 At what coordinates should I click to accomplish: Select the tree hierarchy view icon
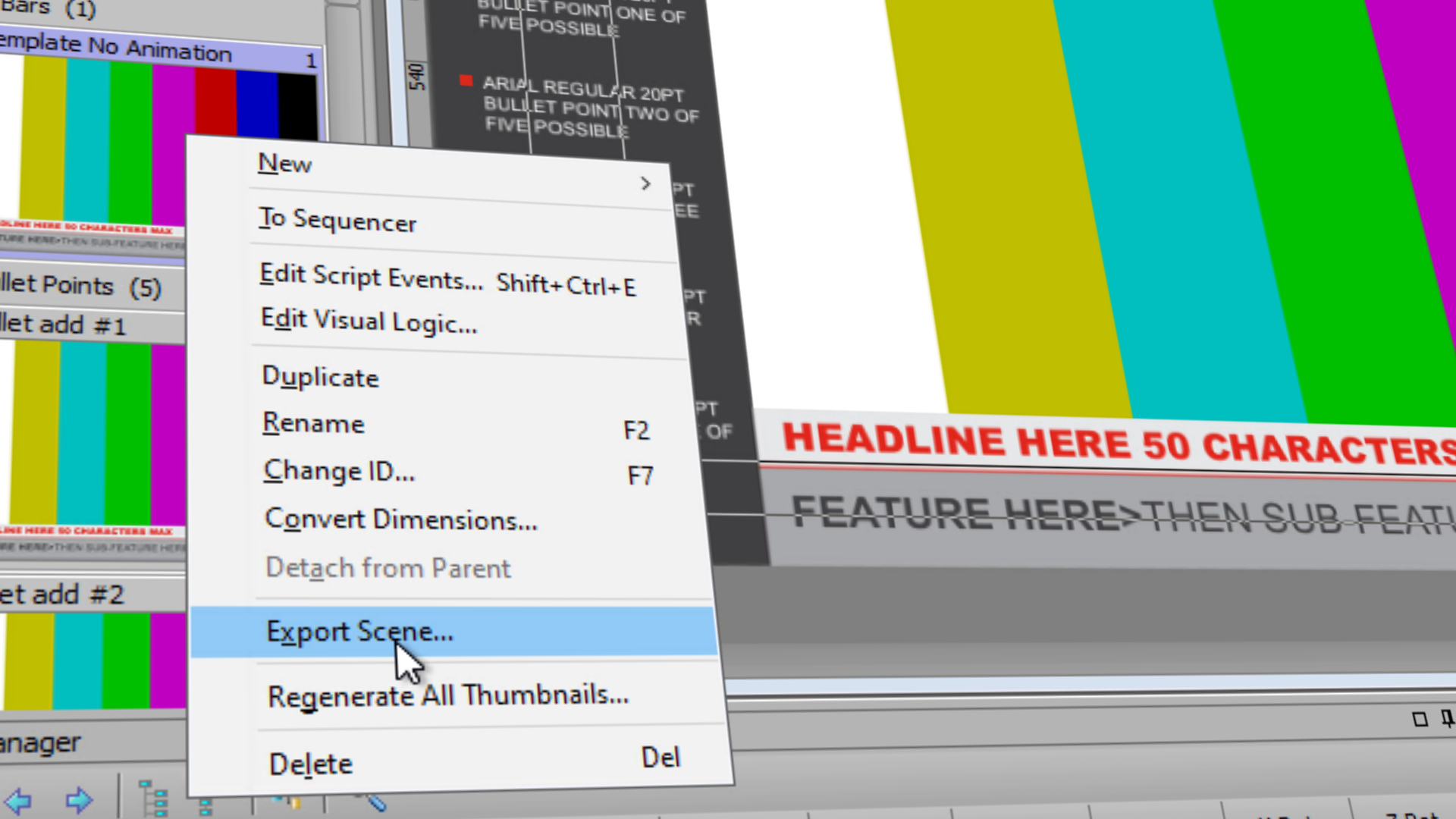153,798
